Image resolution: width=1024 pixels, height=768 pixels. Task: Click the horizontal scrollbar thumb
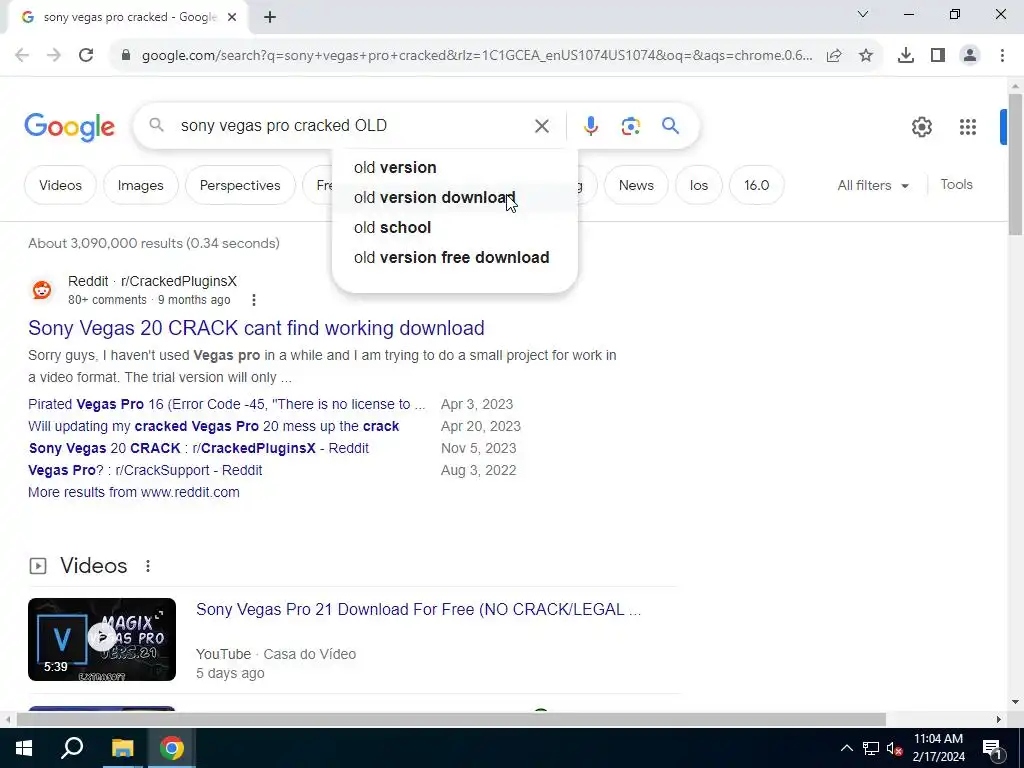[x=451, y=720]
